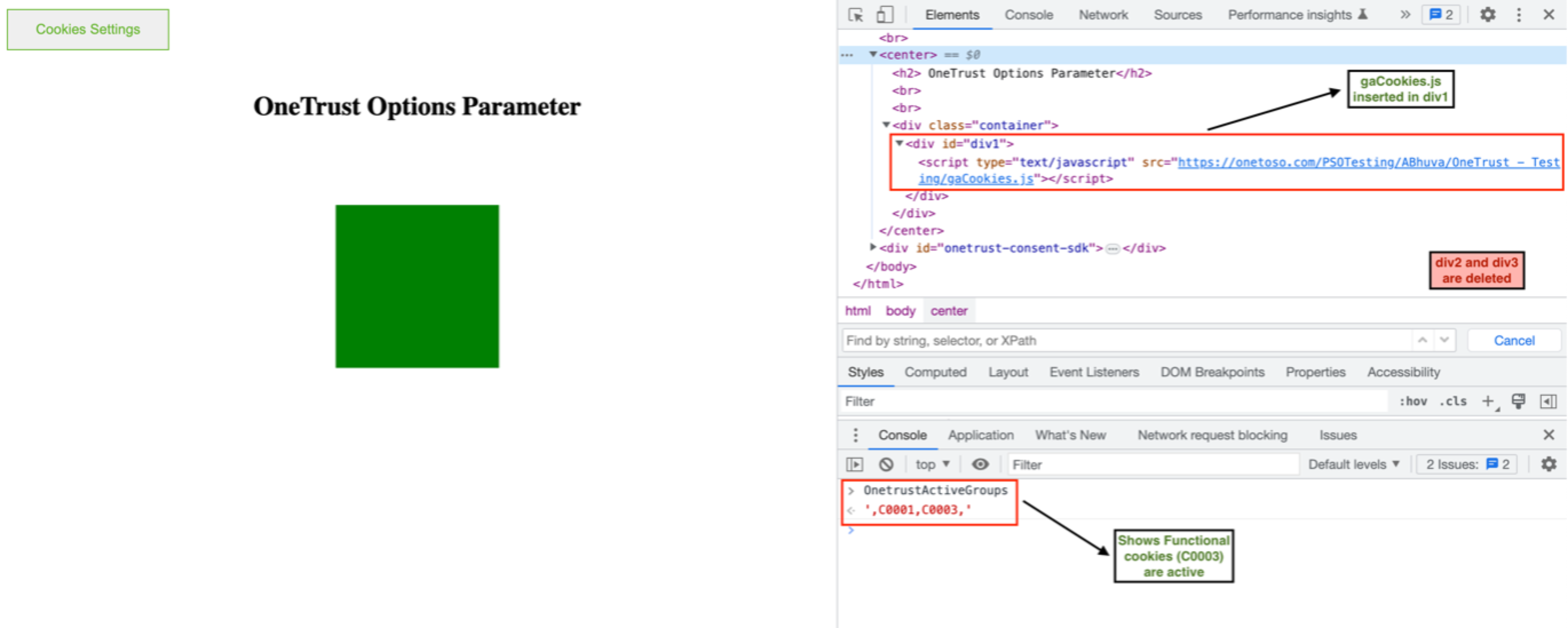
Task: Toggle :hov element state panel
Action: point(1413,401)
